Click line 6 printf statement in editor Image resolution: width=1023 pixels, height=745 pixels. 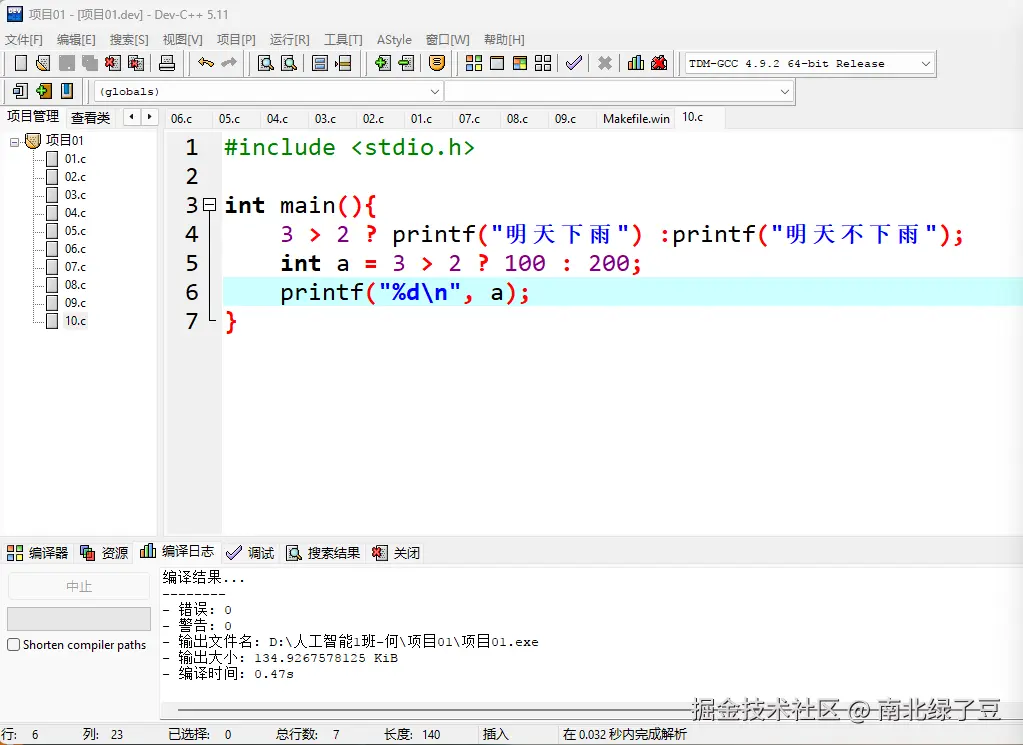pyautogui.click(x=405, y=292)
